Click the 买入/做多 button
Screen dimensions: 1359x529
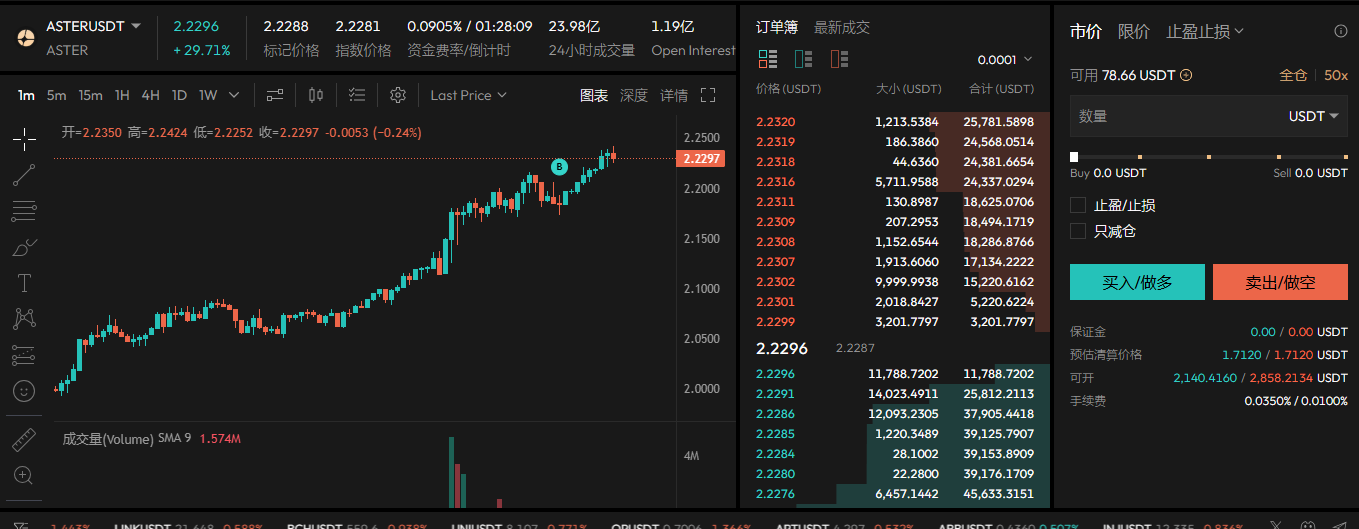1137,282
